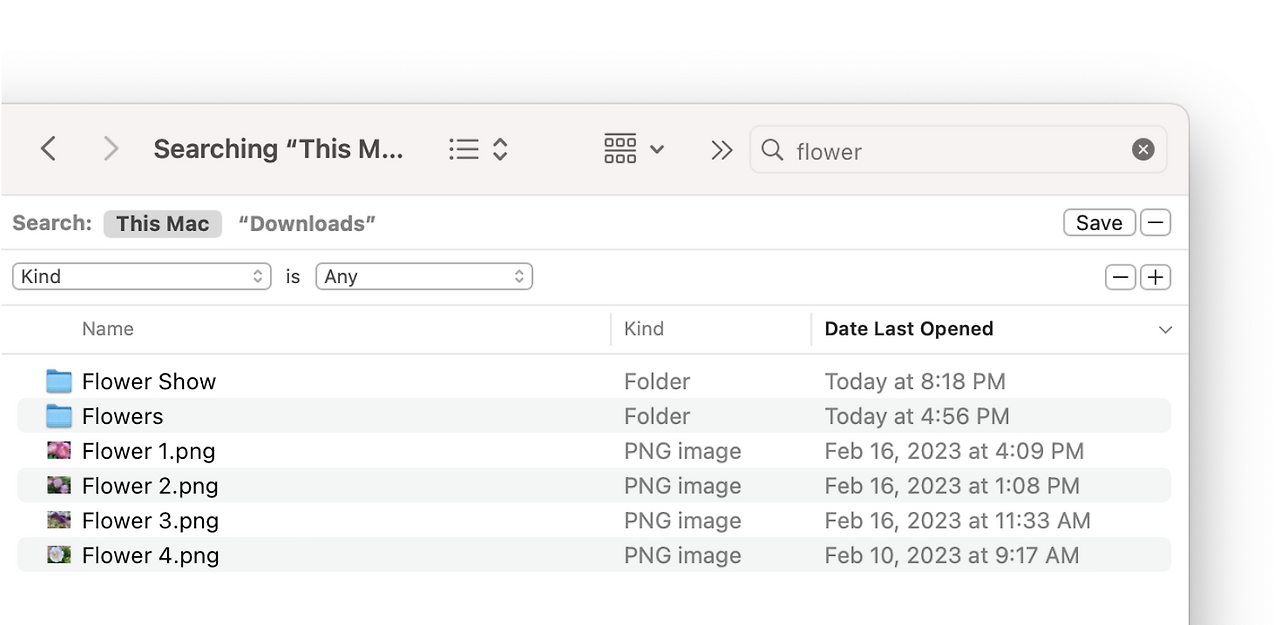Clear the flower search text

pos(1143,150)
